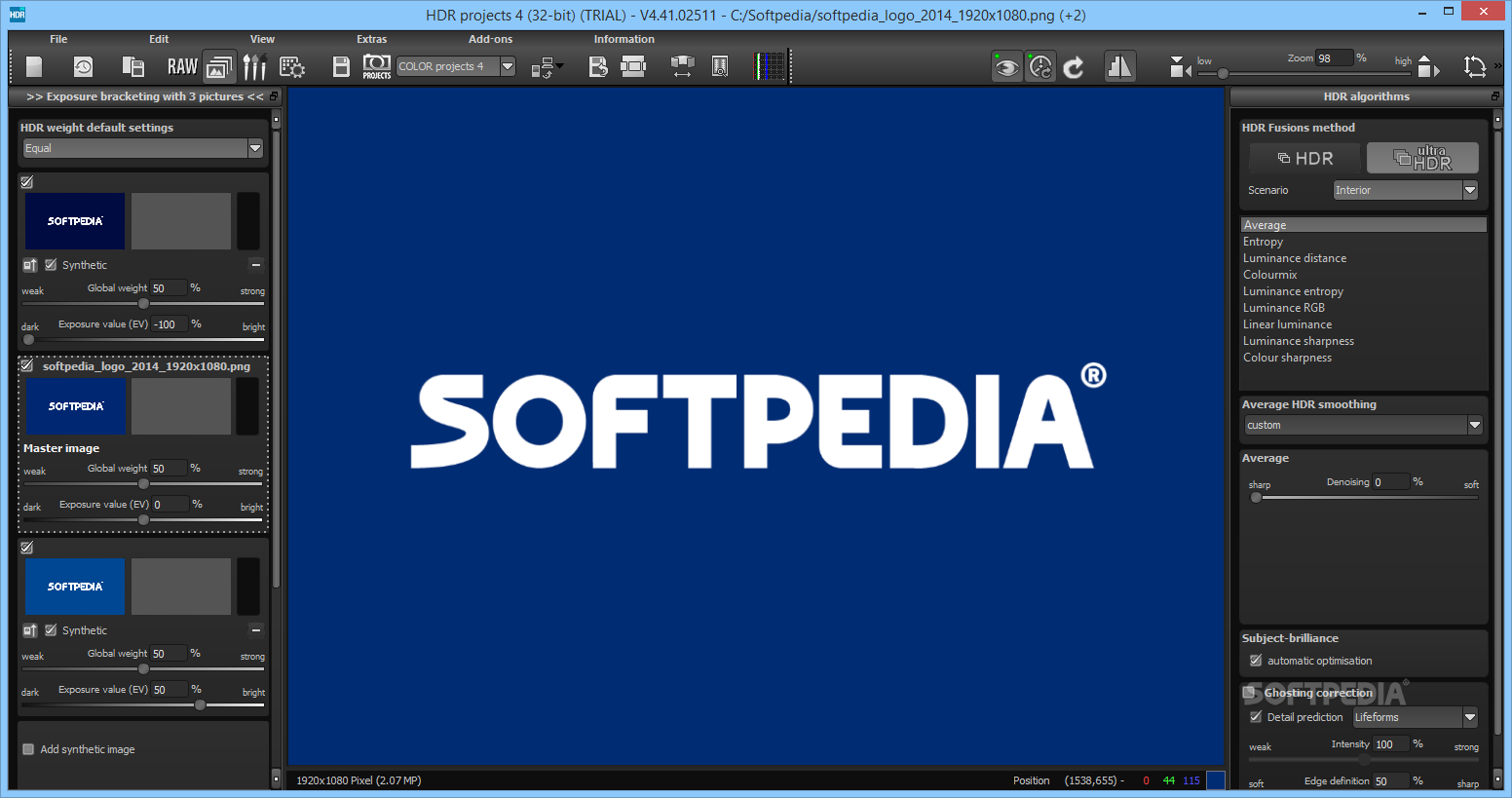Click the zoom low decrease icon
1512x798 pixels.
pyautogui.click(x=1180, y=67)
